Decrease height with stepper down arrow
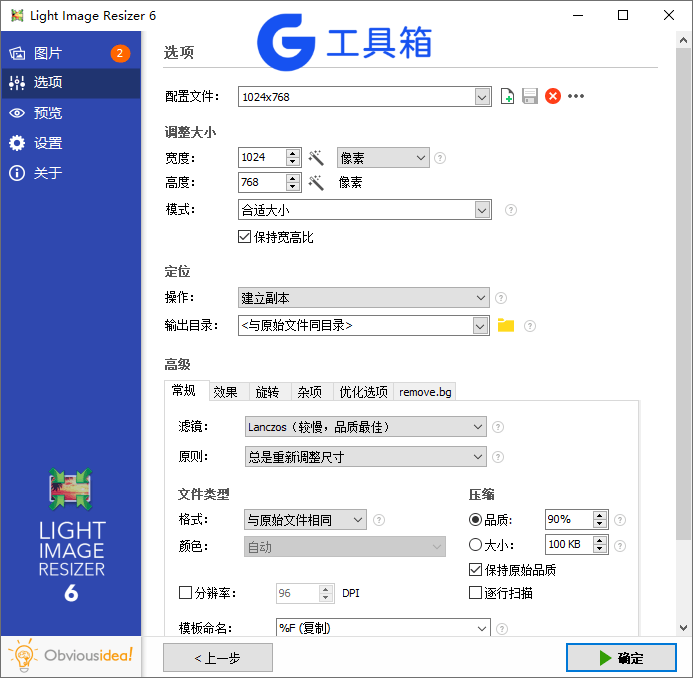Viewport: 693px width, 678px height. [293, 187]
